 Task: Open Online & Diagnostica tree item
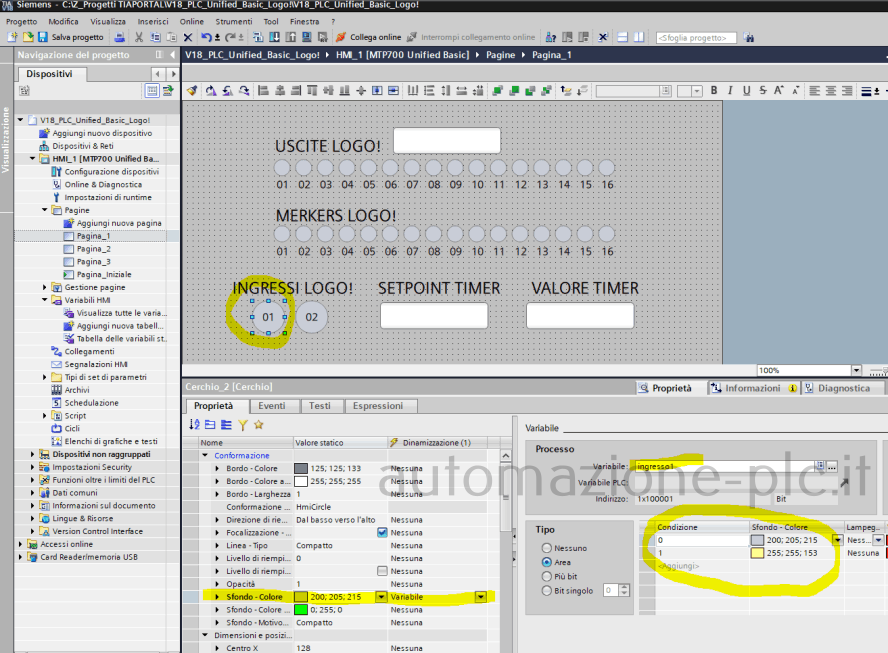click(103, 185)
